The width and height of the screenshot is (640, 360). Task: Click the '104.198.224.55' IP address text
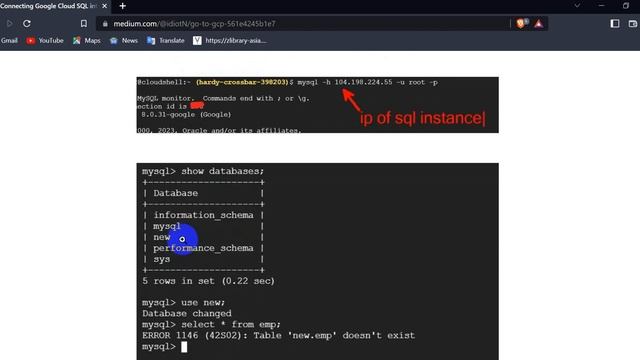[x=363, y=82]
